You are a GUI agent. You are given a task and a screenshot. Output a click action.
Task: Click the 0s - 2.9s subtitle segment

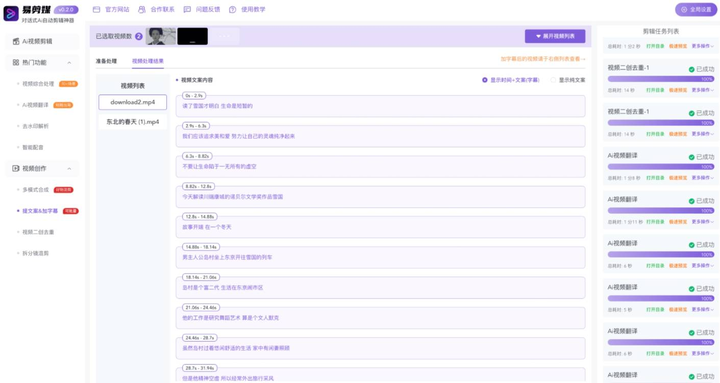[x=381, y=106]
